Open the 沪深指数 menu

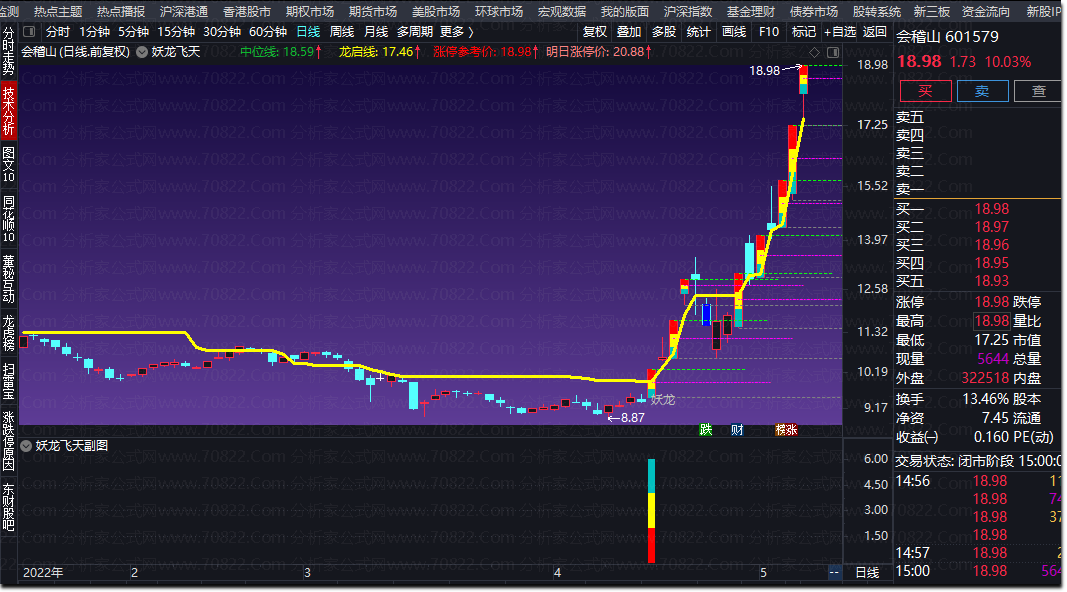[687, 12]
